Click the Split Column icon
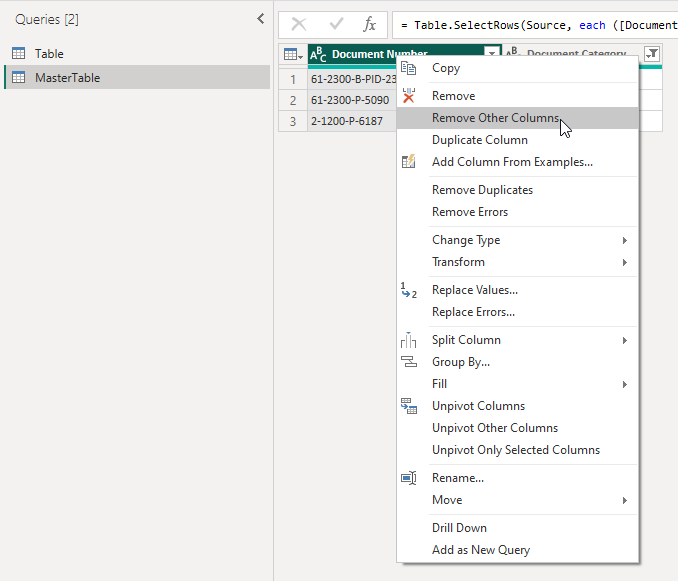 point(409,340)
